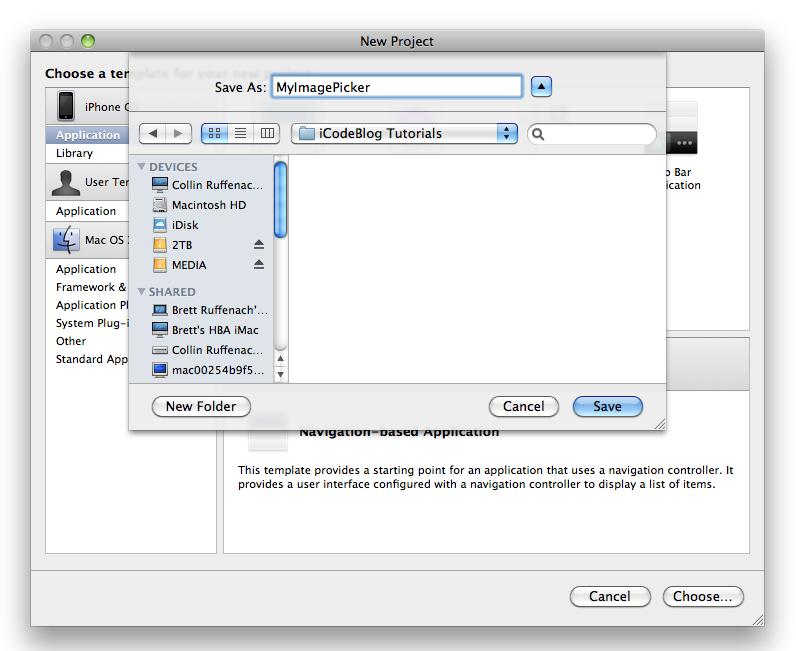Select Macintosh HD drive
Image resolution: width=796 pixels, height=651 pixels.
pos(200,205)
